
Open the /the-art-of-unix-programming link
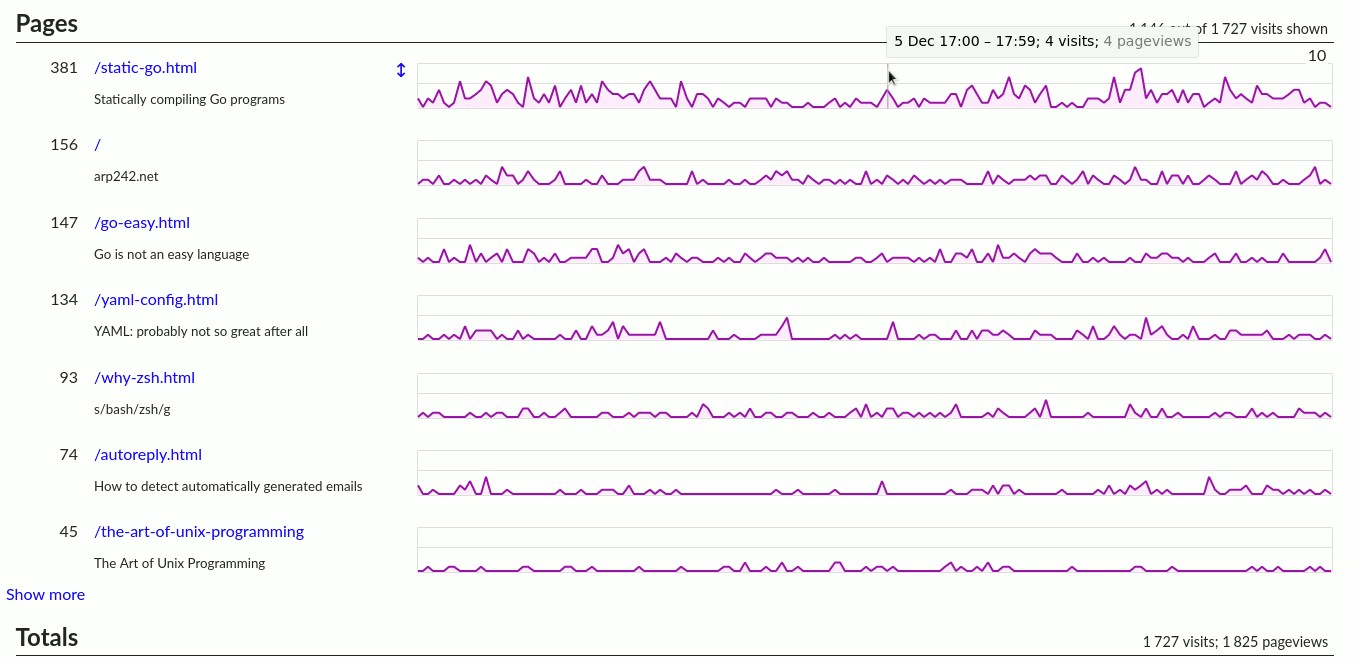coord(199,532)
